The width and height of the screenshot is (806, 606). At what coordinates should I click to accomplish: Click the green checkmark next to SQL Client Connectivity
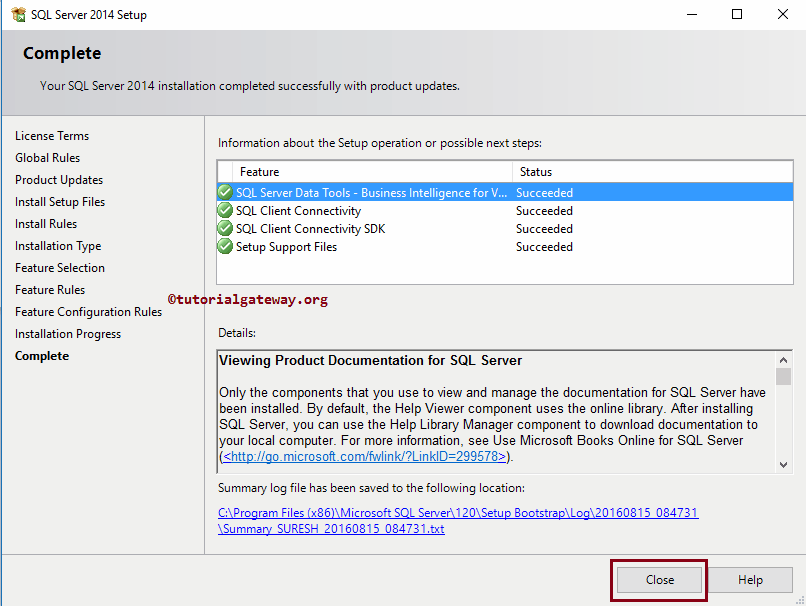(x=224, y=210)
